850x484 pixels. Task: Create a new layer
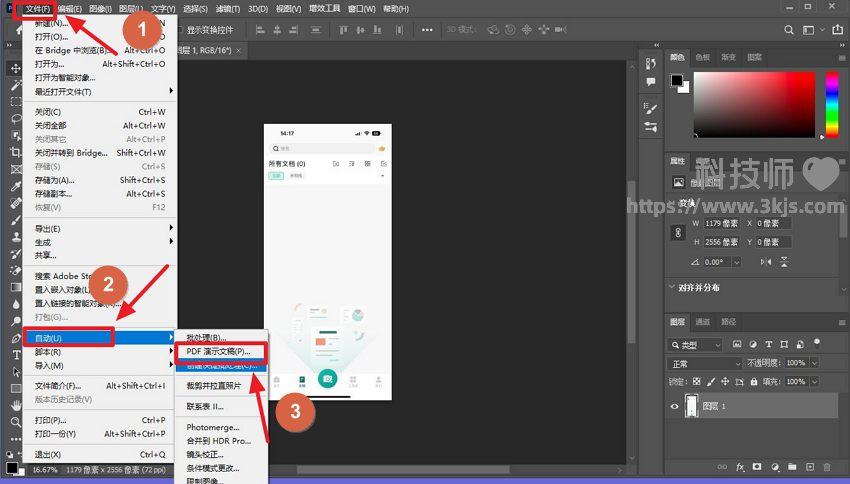pos(810,467)
